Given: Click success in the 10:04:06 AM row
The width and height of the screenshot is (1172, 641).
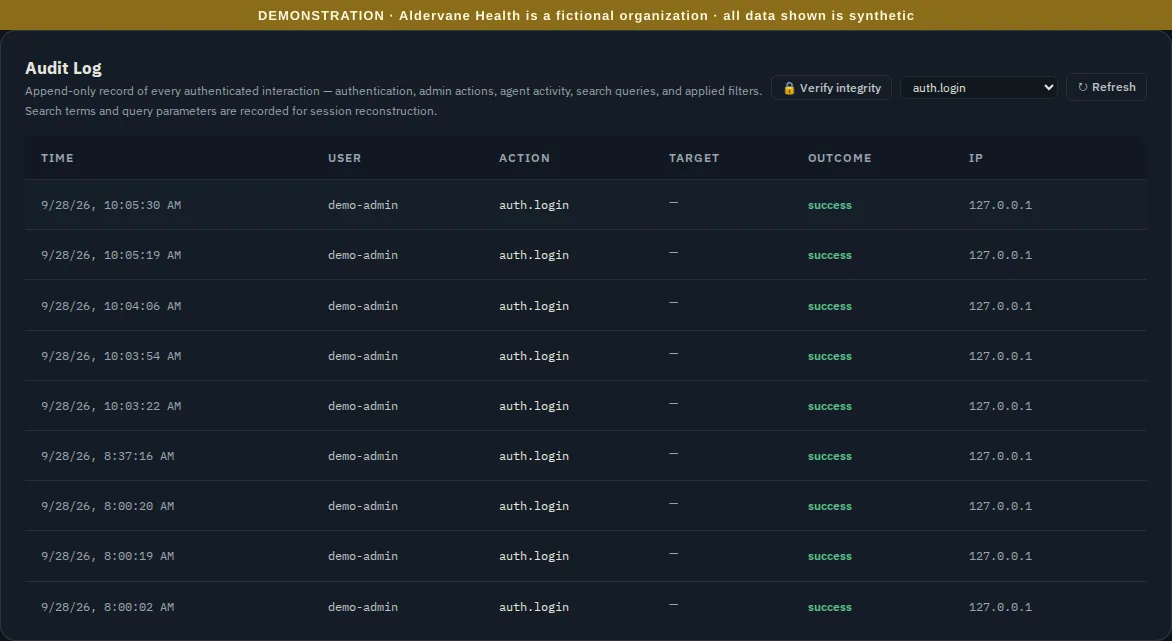Looking at the screenshot, I should 830,306.
